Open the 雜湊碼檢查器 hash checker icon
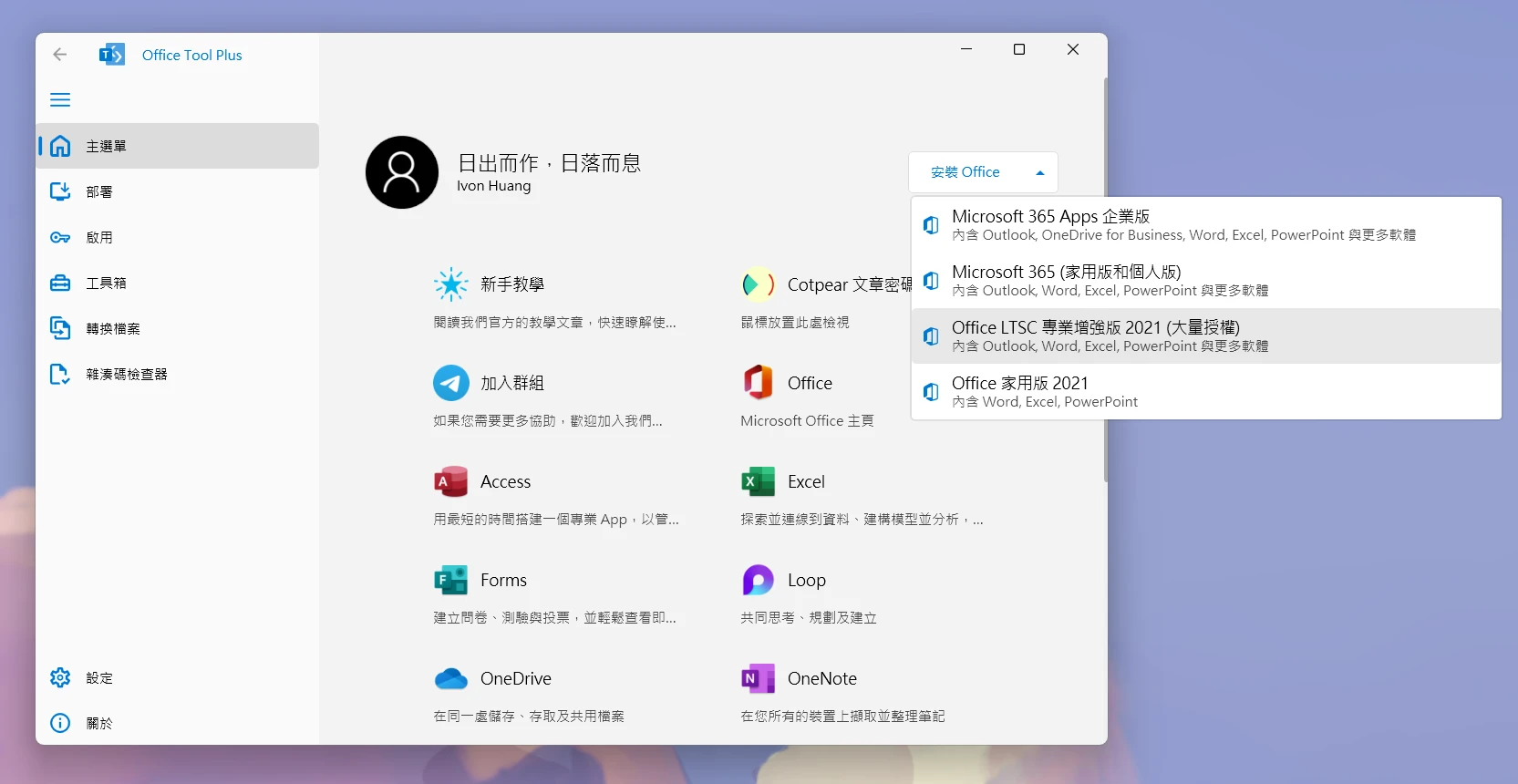The width and height of the screenshot is (1518, 784). point(60,374)
